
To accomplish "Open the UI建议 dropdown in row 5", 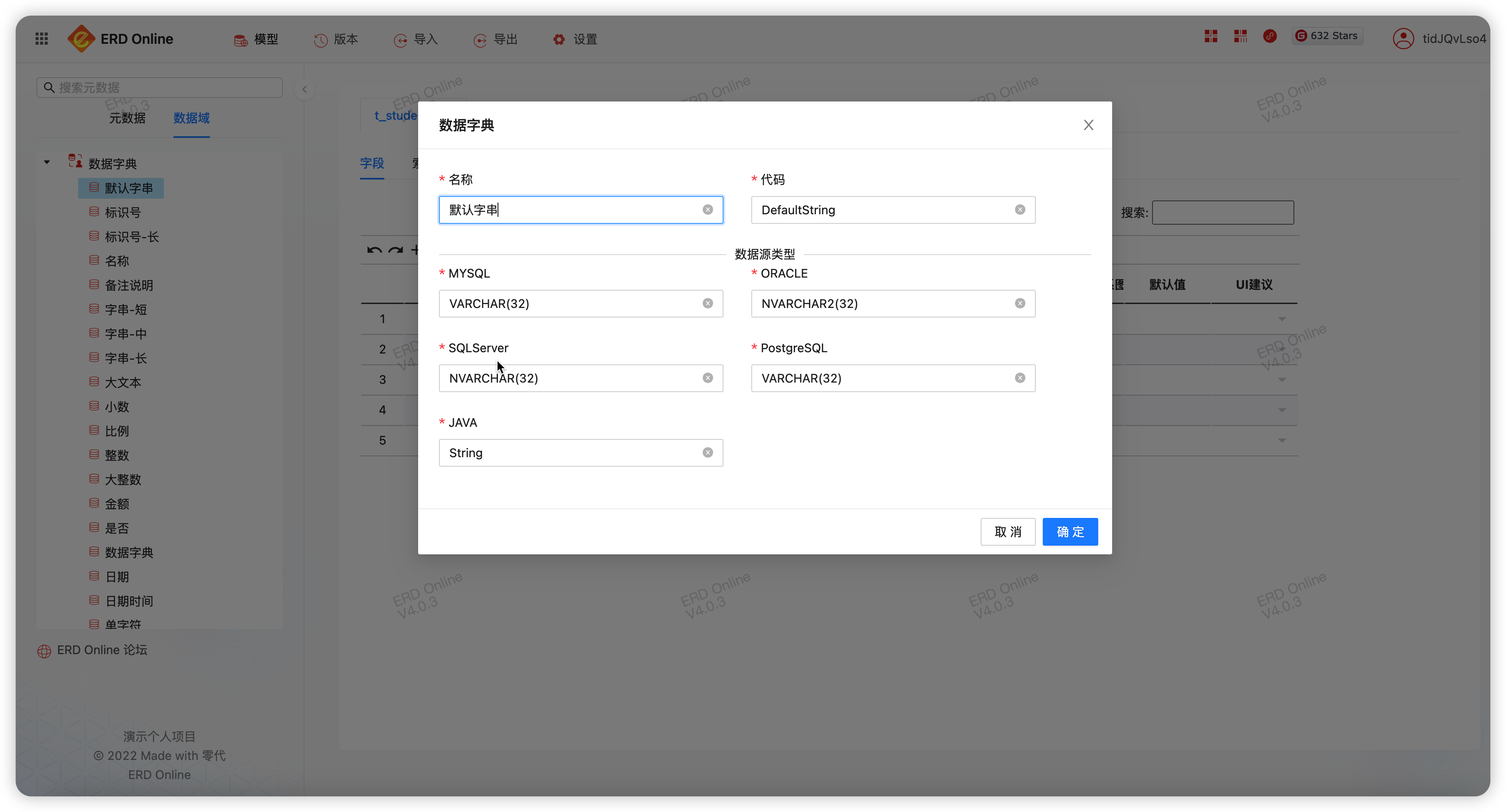I will [x=1281, y=441].
